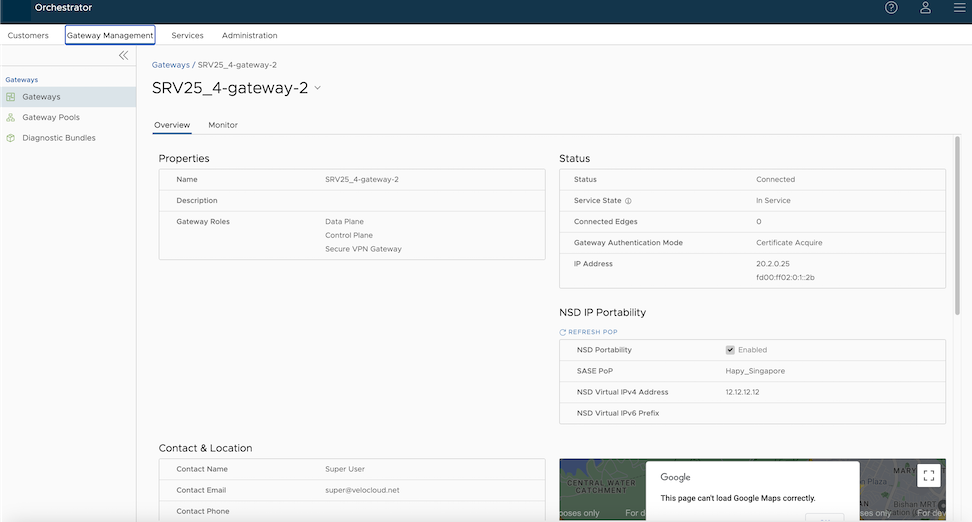The height and width of the screenshot is (522, 972).
Task: Click the Service State info icon
Action: (628, 201)
